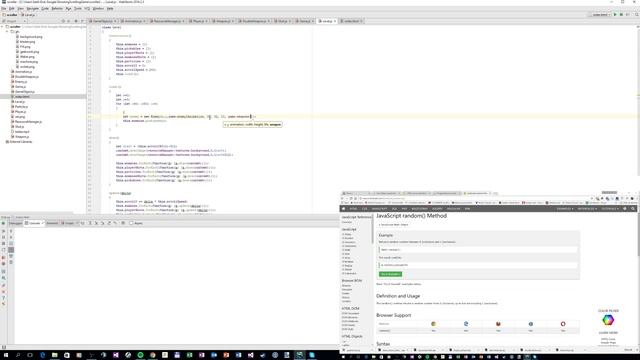Click the Safari icon in Browser Support table
The width and height of the screenshot is (640, 360).
click(531, 324)
